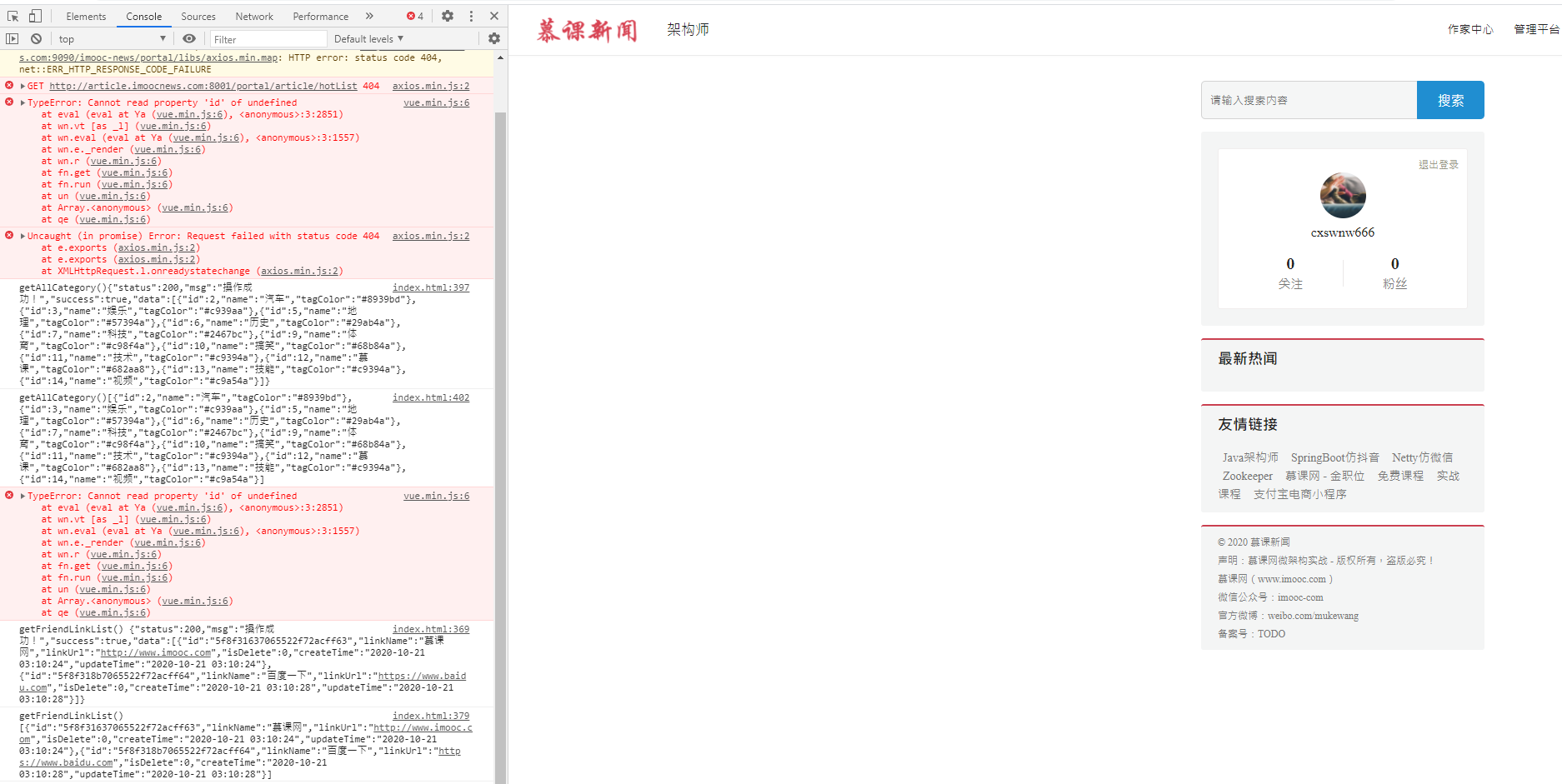Image resolution: width=1562 pixels, height=784 pixels.
Task: Open the SpringBoot仿抖音 friend link
Action: click(x=1335, y=457)
